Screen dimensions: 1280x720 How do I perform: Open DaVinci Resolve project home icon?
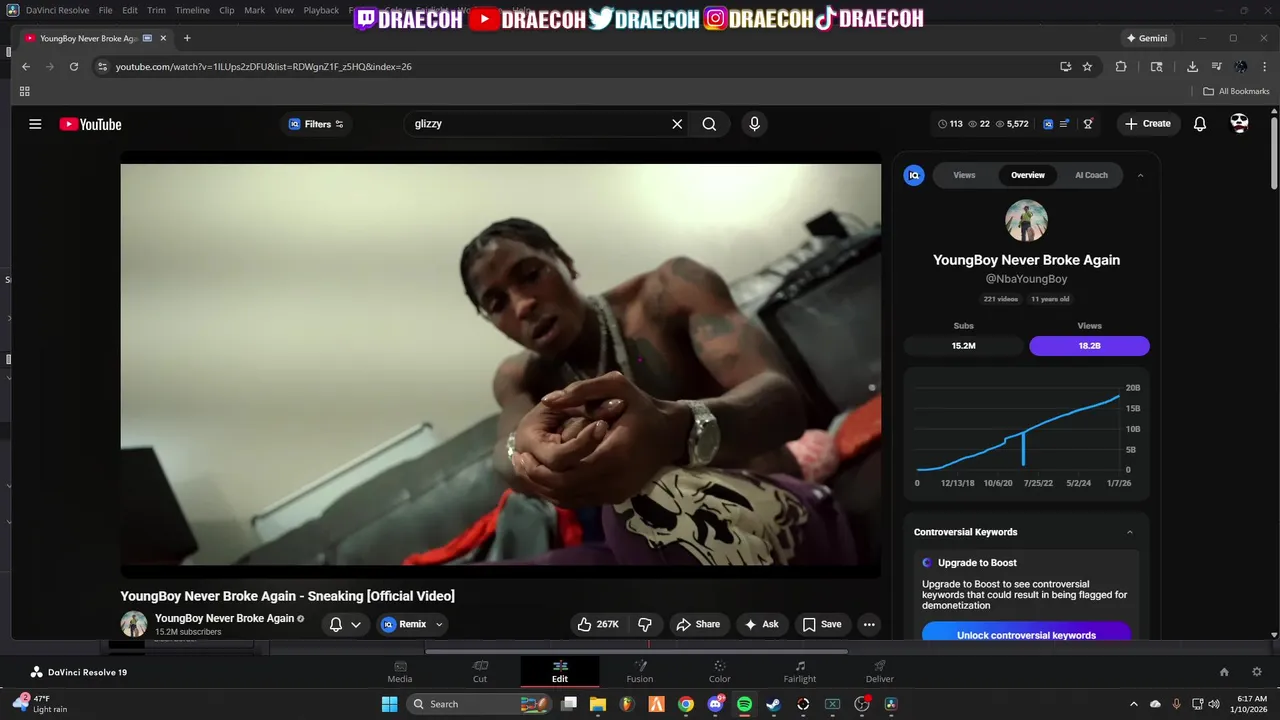(1224, 672)
